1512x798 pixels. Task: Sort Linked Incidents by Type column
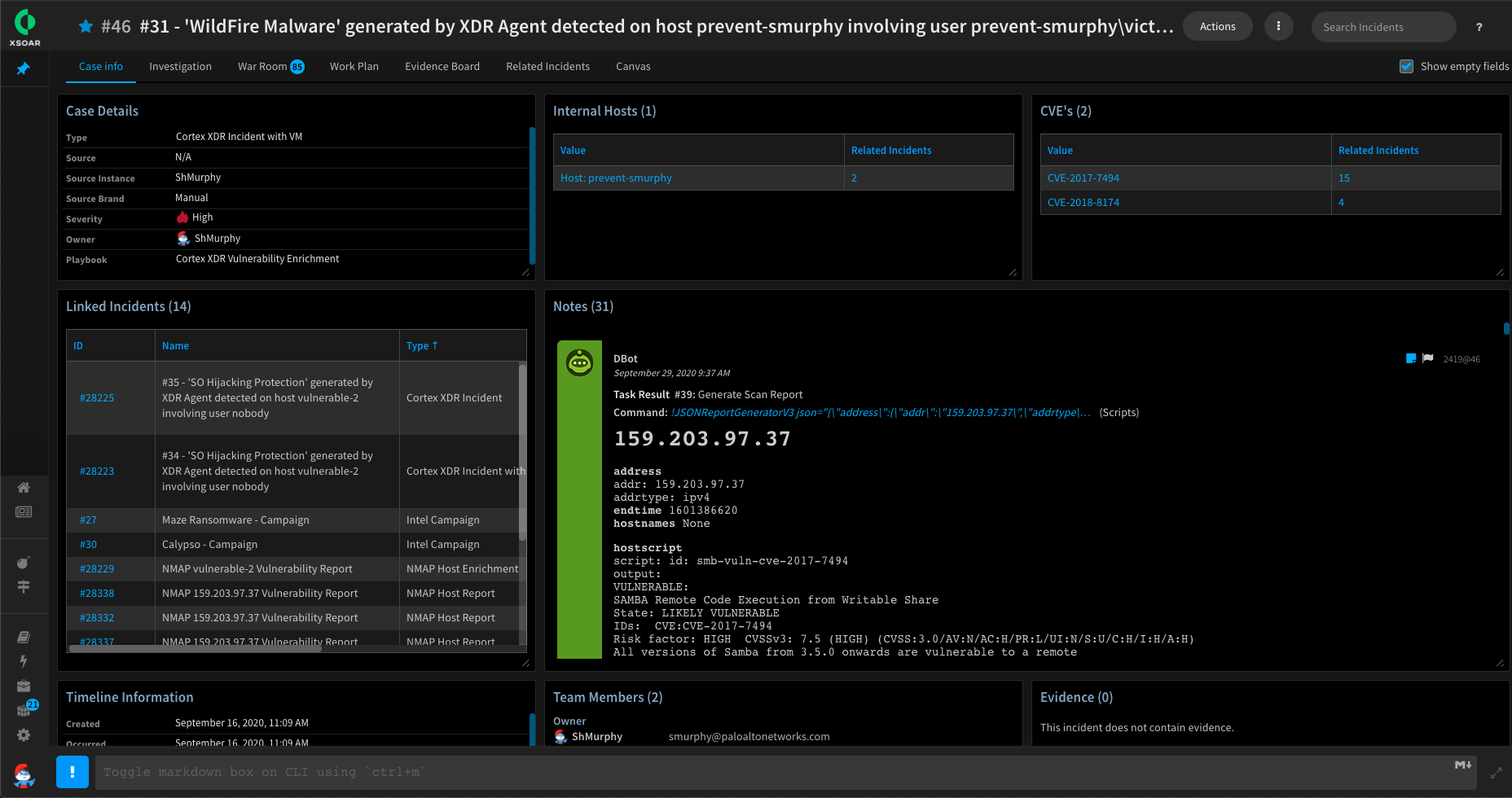422,346
